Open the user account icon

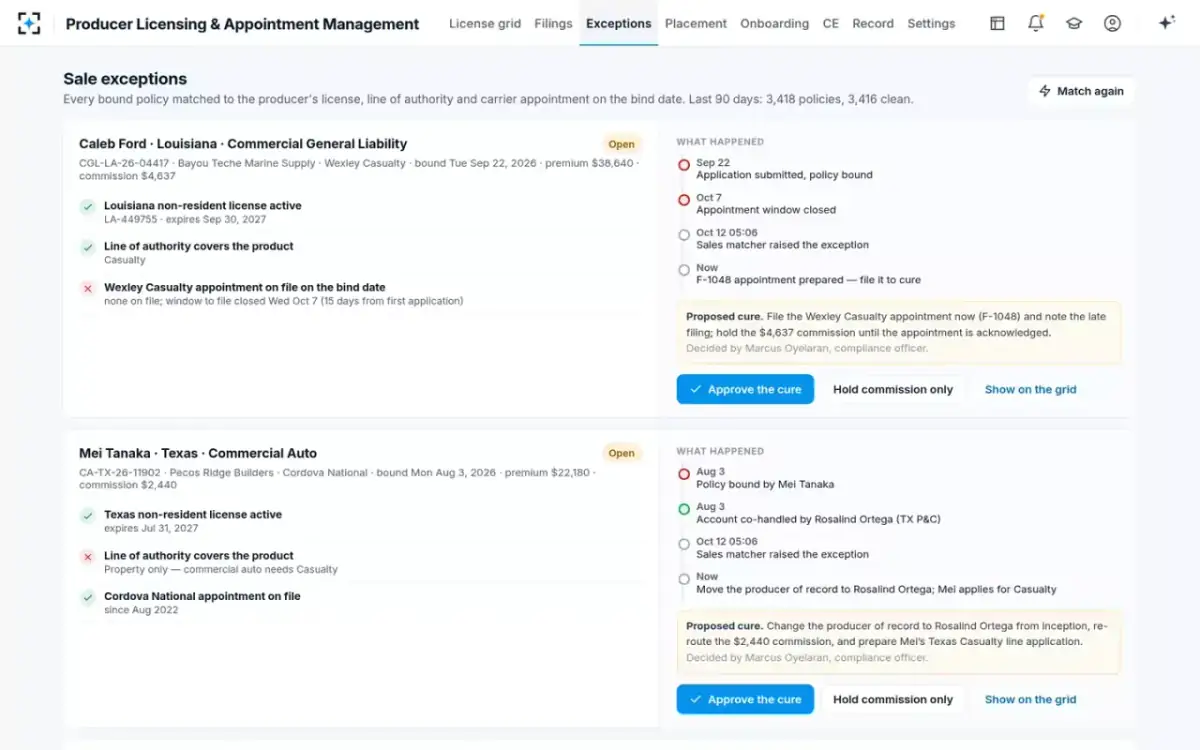point(1112,23)
